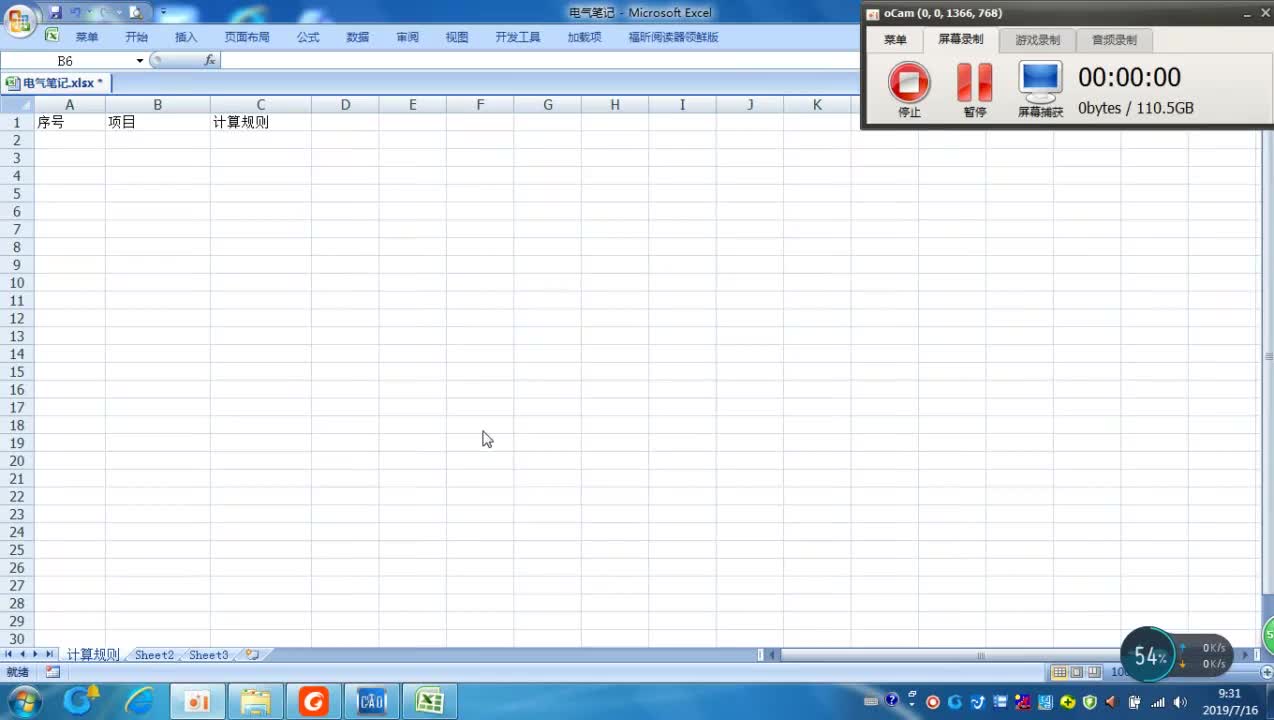The height and width of the screenshot is (720, 1274).
Task: Open the 开发工具 ribbon tab
Action: [518, 37]
